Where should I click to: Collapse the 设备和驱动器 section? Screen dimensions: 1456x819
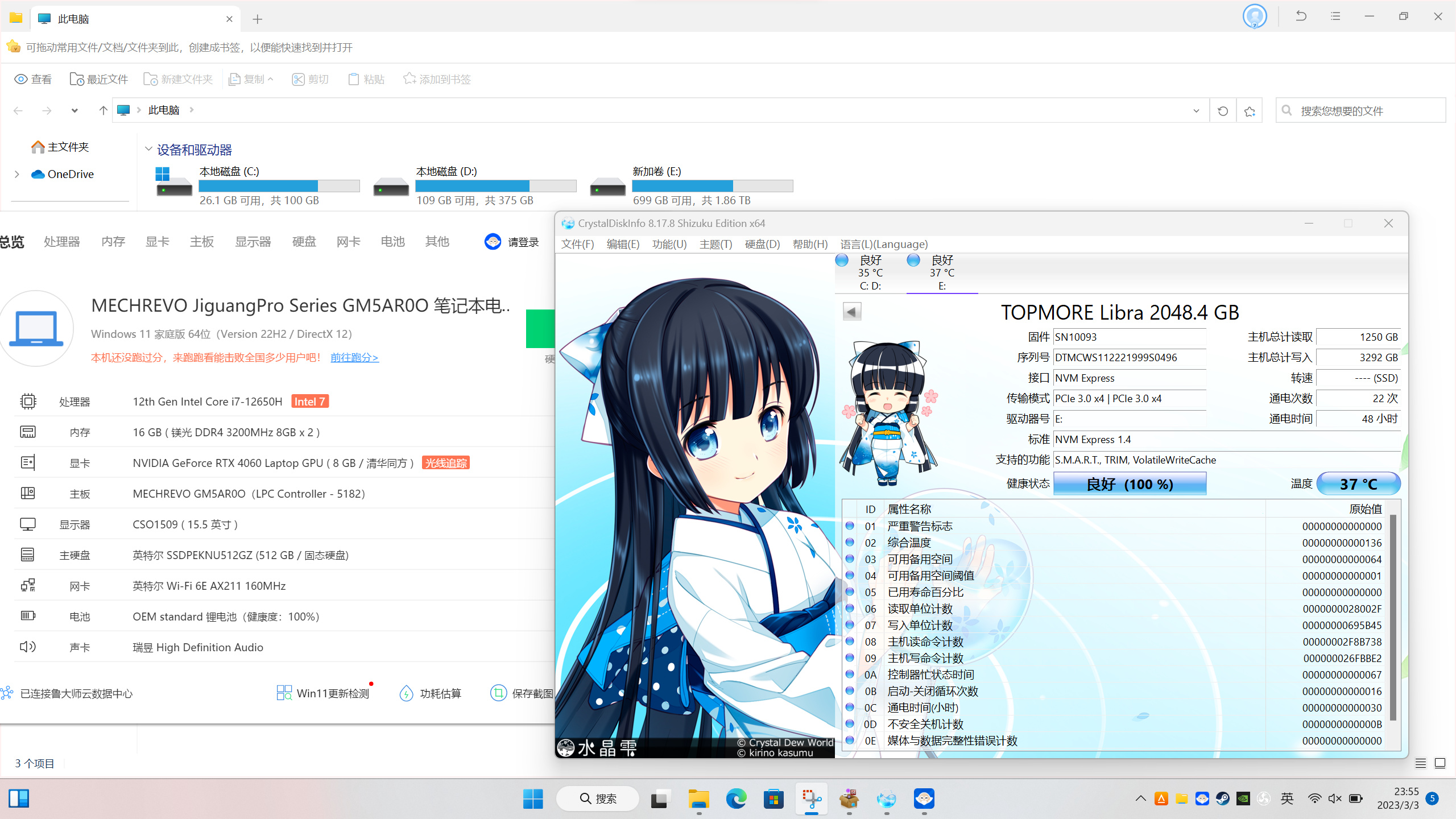click(148, 149)
